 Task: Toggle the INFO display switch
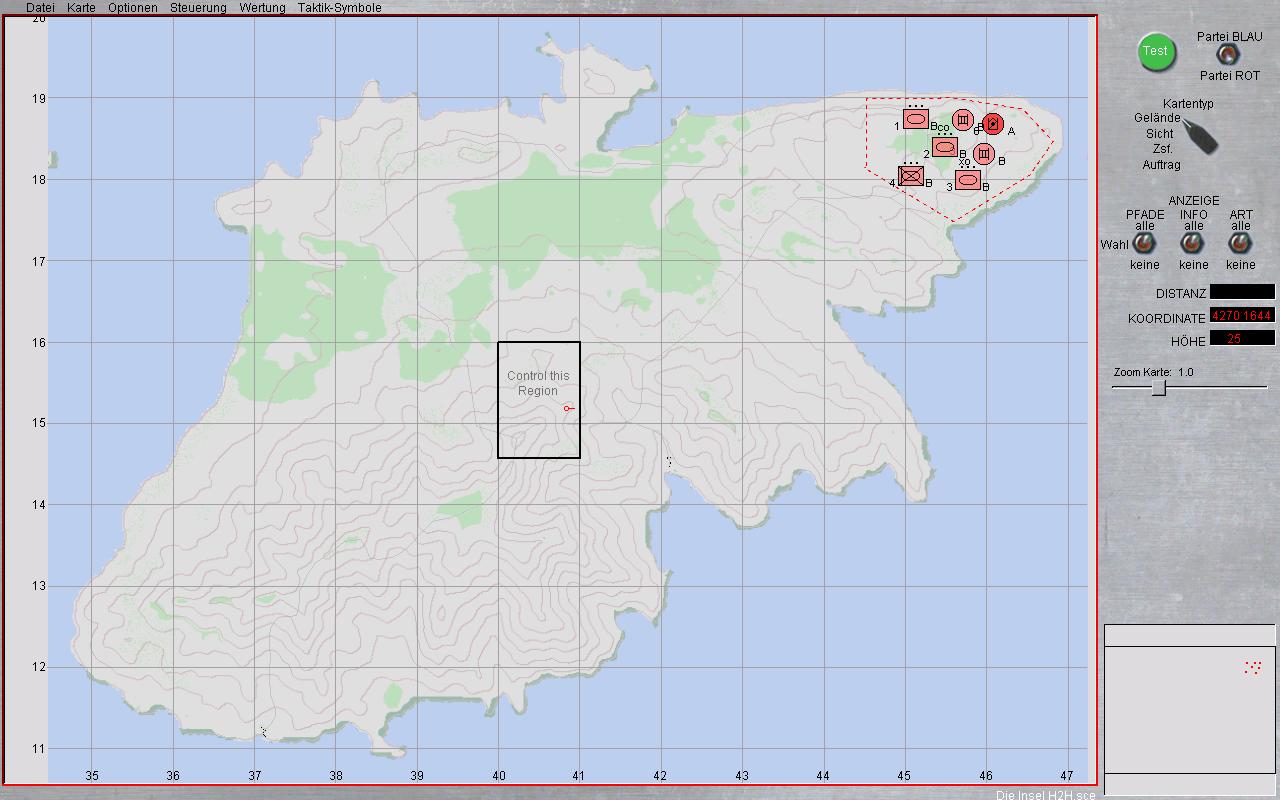click(1192, 244)
